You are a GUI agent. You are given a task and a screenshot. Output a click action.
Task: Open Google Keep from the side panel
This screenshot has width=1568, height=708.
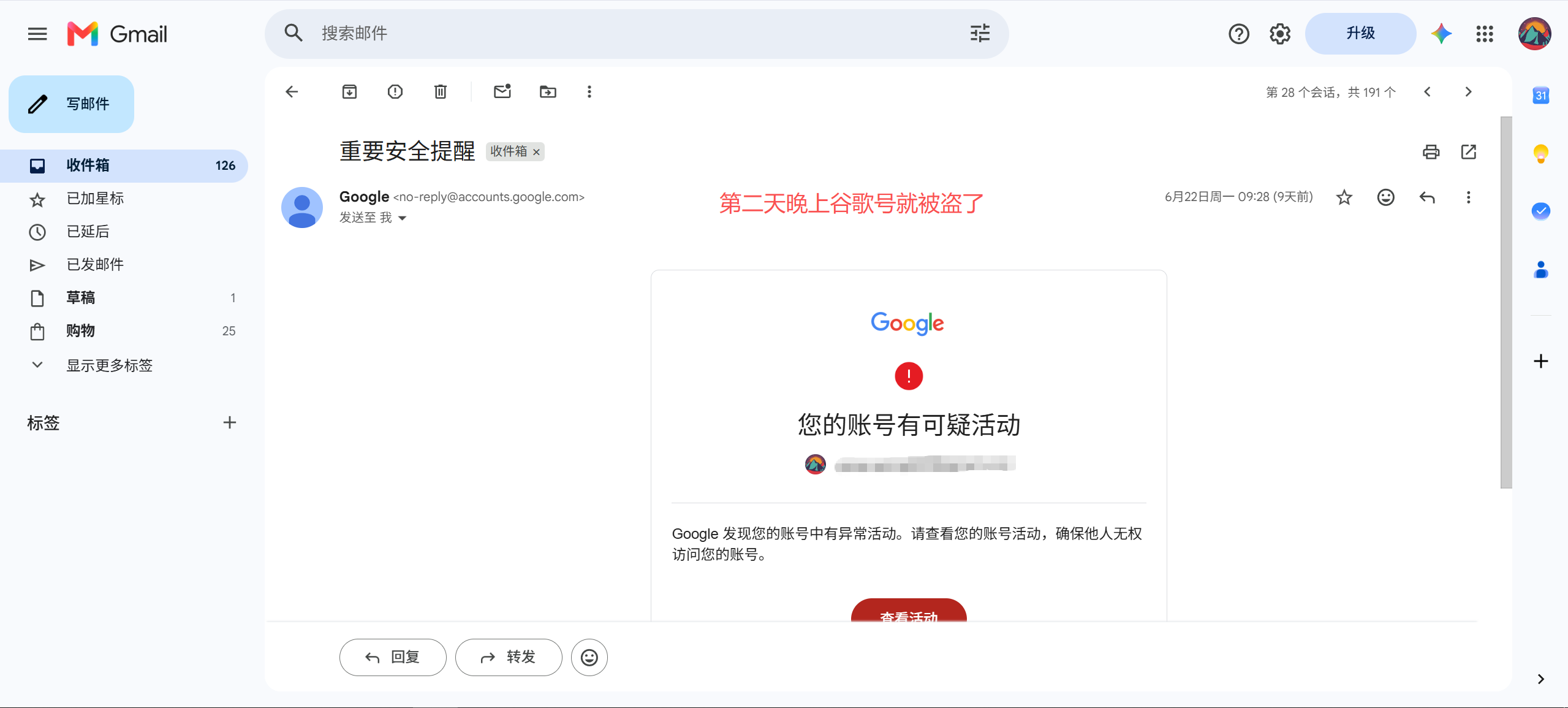click(1540, 153)
